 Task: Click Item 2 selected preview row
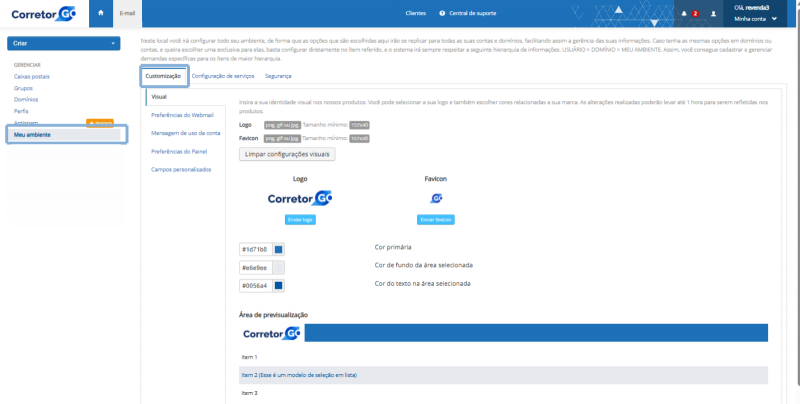click(x=504, y=375)
